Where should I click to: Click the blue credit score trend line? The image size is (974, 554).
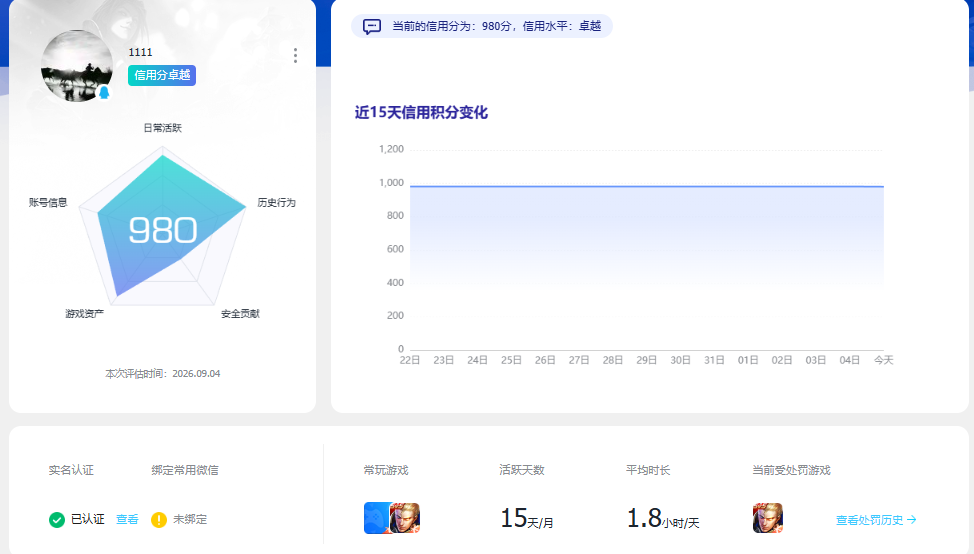[x=647, y=186]
